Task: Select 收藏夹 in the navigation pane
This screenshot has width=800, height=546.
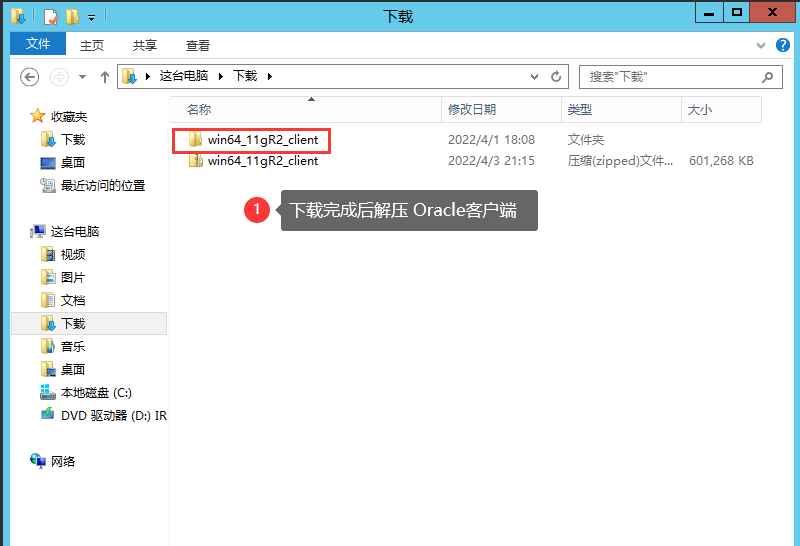Action: tap(69, 116)
